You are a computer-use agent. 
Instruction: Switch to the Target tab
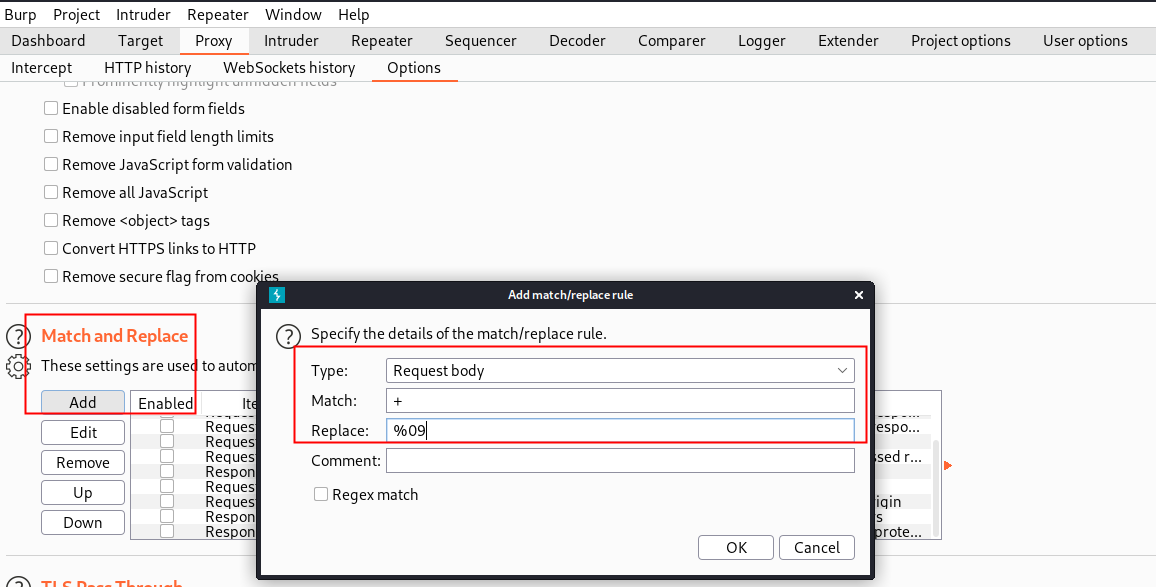(140, 41)
